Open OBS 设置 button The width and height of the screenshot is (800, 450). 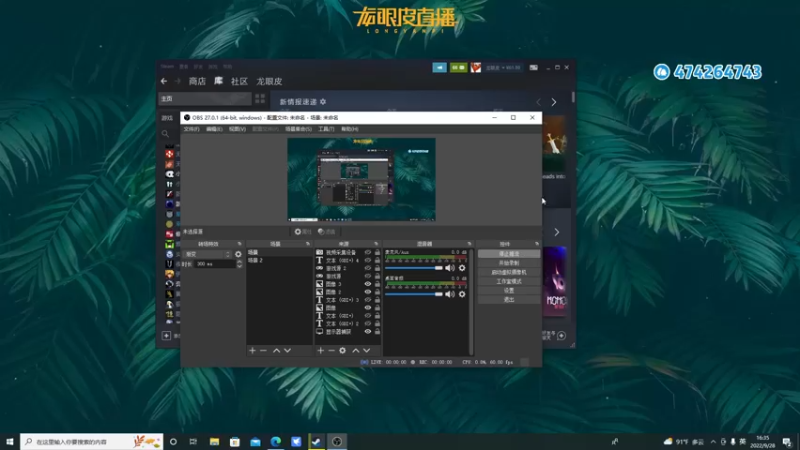pos(509,290)
